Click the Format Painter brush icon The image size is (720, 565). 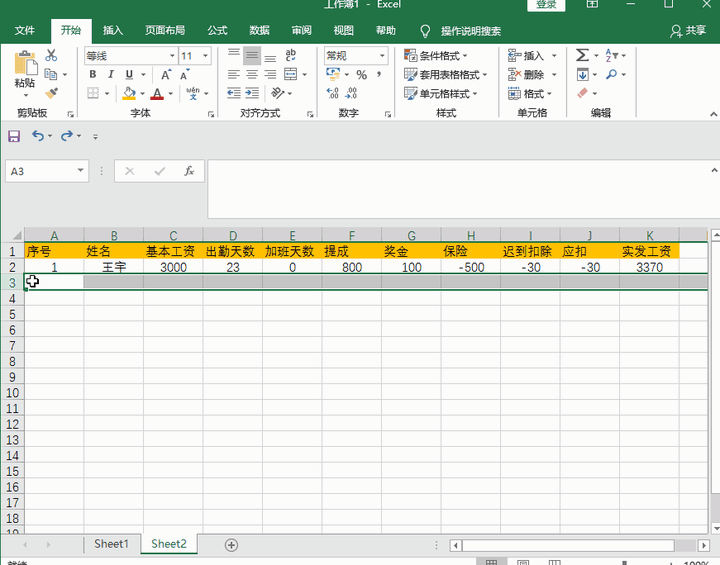[x=51, y=92]
